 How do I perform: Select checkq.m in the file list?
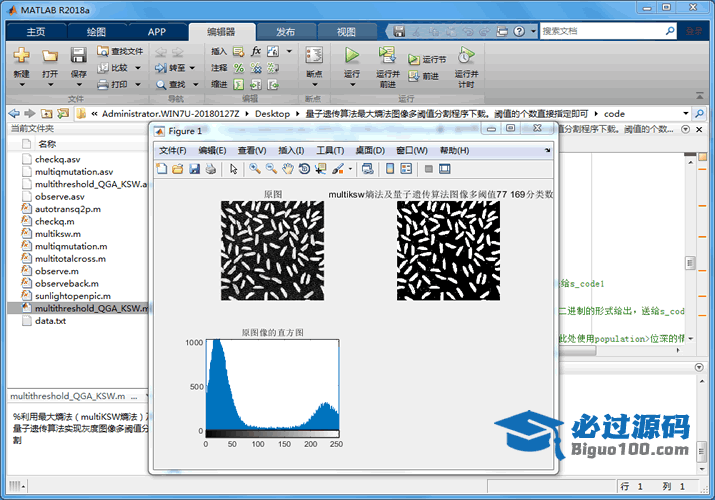[55, 222]
